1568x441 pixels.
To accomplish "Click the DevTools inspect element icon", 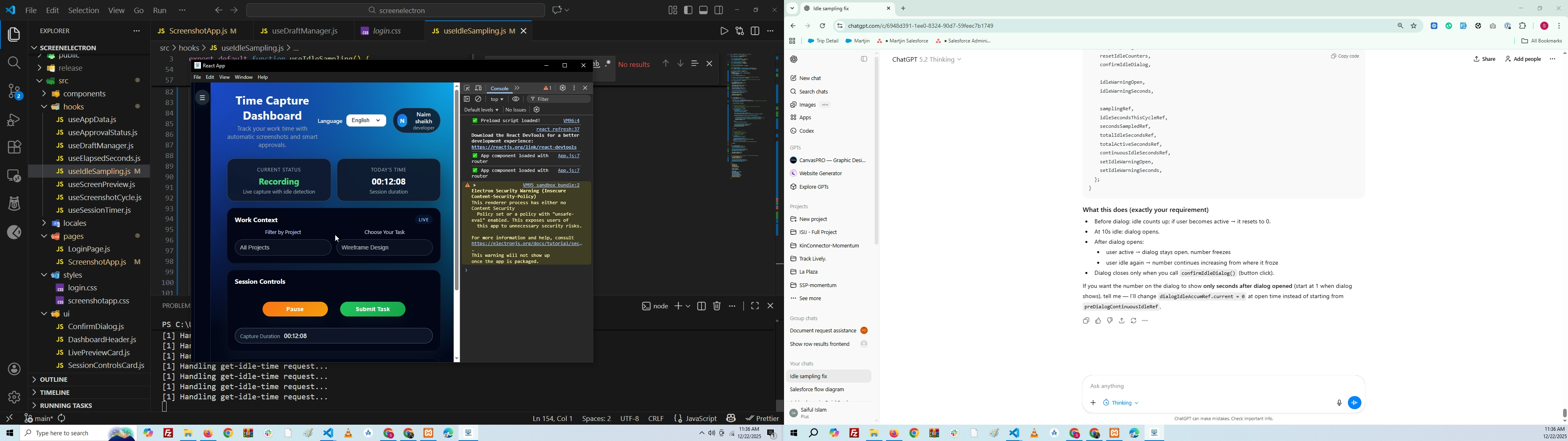I will (467, 88).
